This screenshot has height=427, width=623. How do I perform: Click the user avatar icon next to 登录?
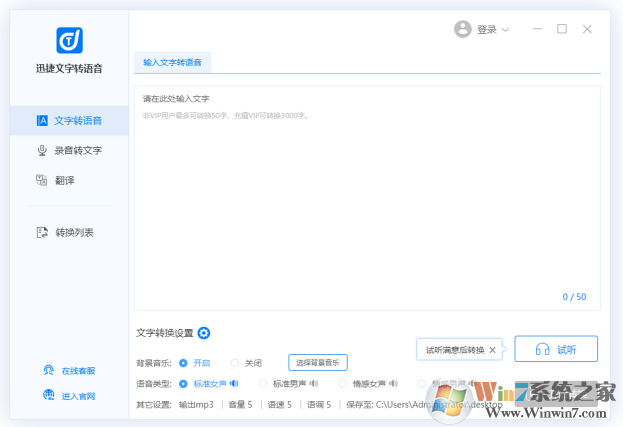click(462, 29)
